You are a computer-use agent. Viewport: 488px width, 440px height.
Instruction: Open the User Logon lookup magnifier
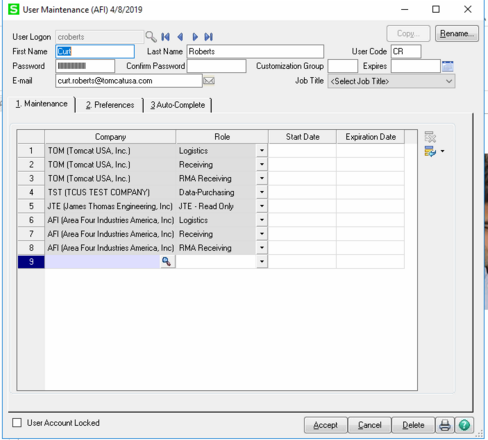click(151, 37)
